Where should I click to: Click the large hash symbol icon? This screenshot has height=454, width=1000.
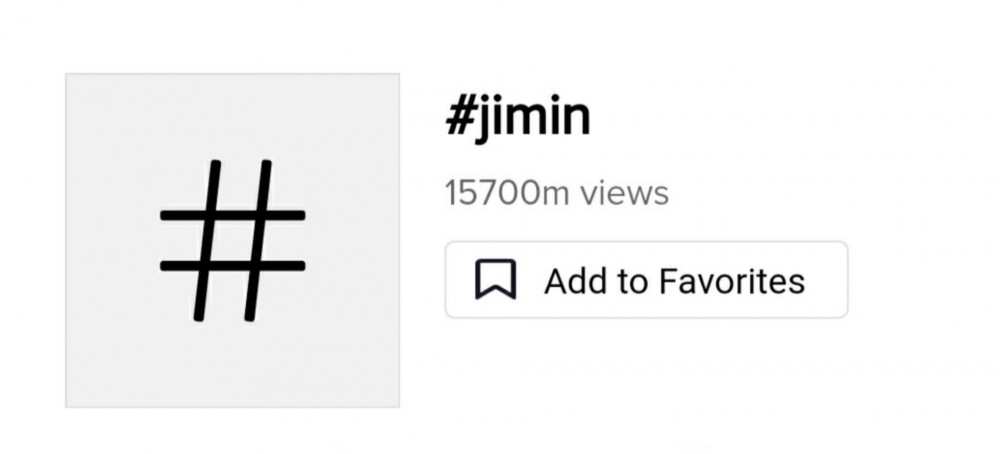click(232, 240)
